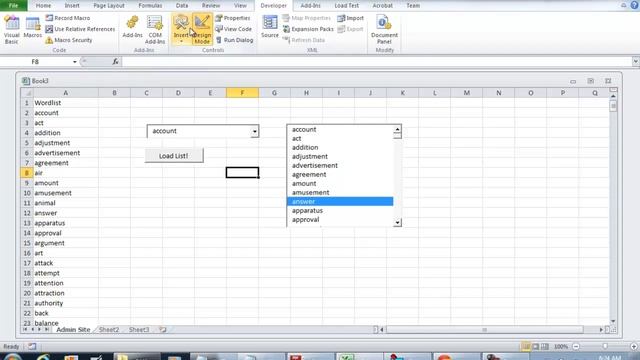
Task: Select answer in the list box
Action: 340,201
